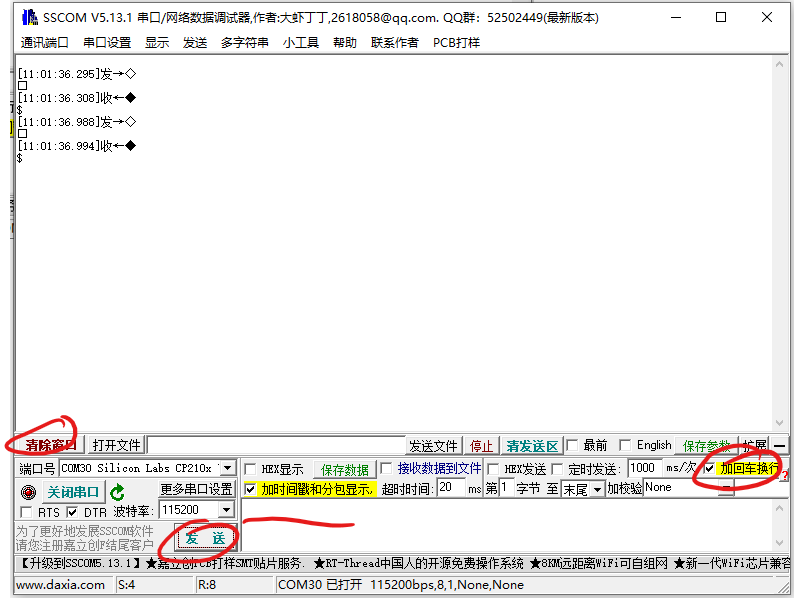This screenshot has height=598, width=794.
Task: Open the 帮助 menu
Action: (345, 43)
